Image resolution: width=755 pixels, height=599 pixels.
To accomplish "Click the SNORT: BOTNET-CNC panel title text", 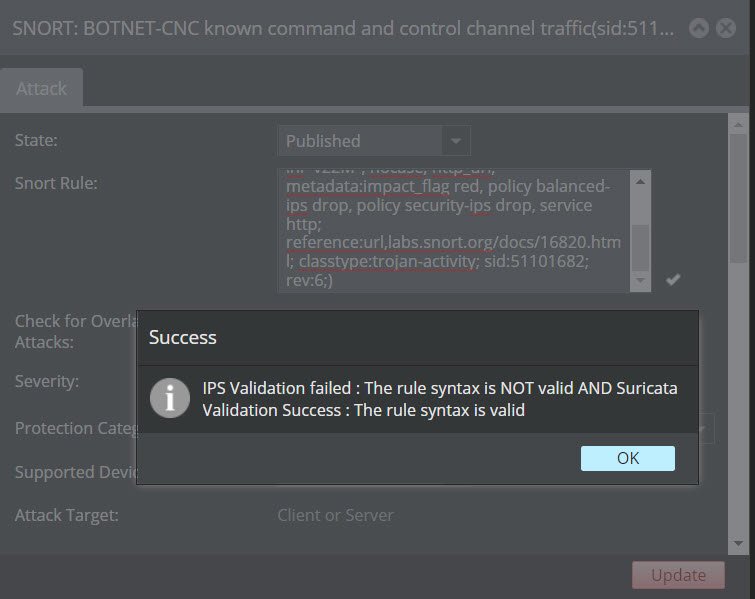I will click(x=343, y=28).
